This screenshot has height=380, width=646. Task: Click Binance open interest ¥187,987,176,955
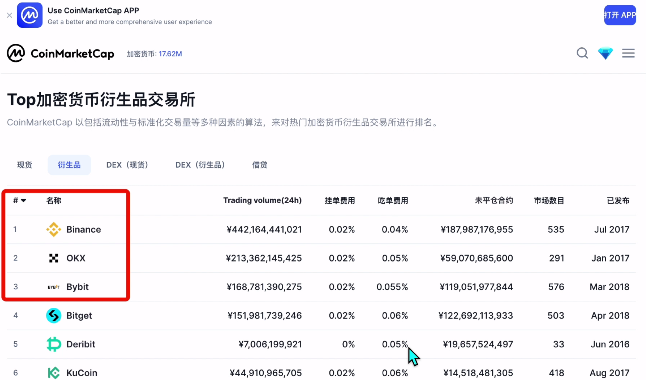(x=477, y=230)
